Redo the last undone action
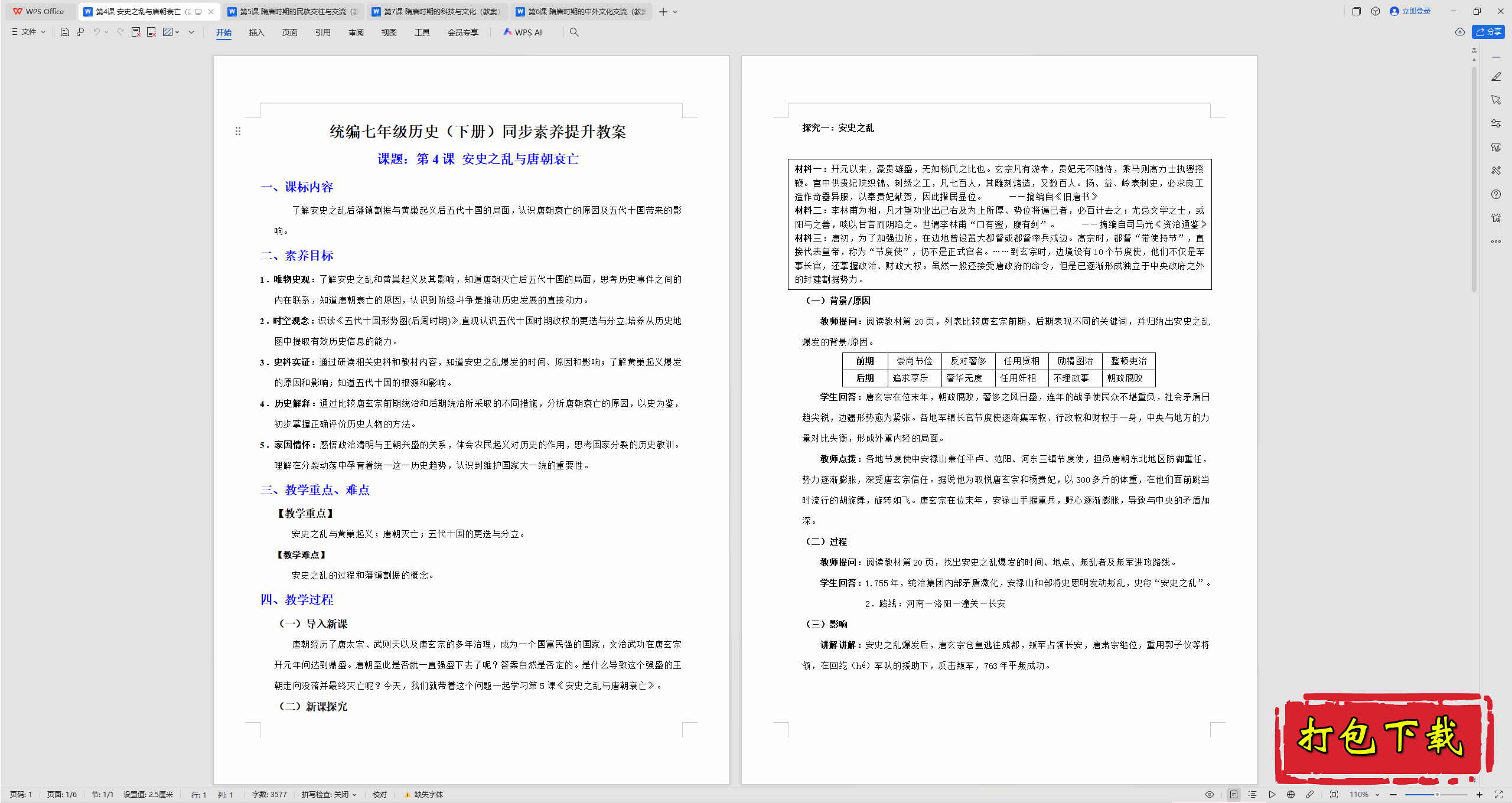 120,32
